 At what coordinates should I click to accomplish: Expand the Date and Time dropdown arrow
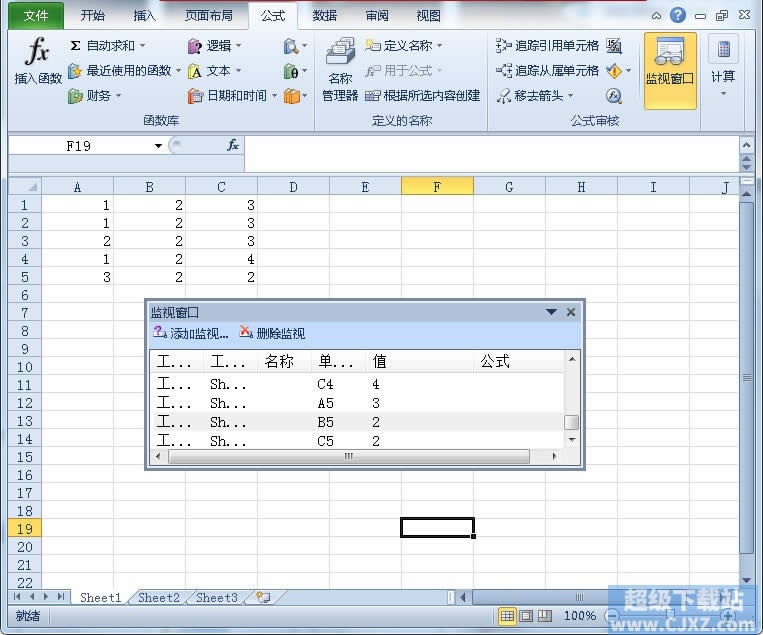(274, 96)
